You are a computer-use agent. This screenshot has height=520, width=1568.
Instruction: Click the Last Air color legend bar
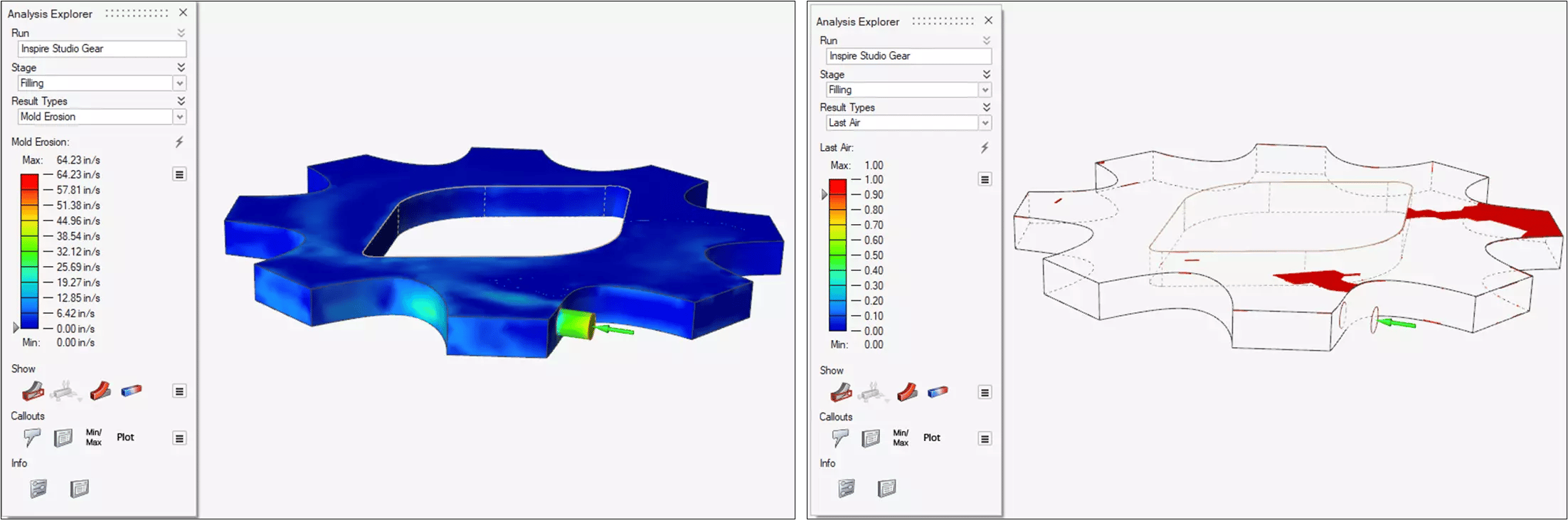coord(837,255)
